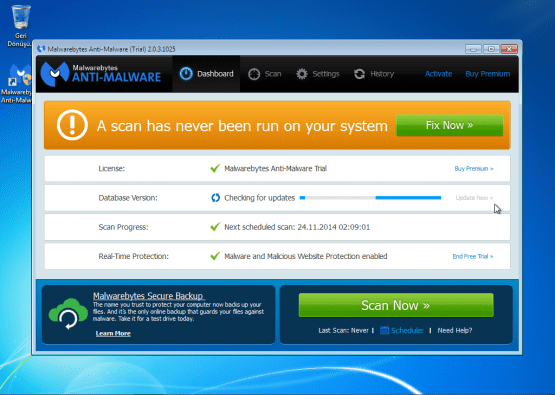The height and width of the screenshot is (395, 555).
Task: Click Buy Premium in the top bar
Action: click(487, 74)
